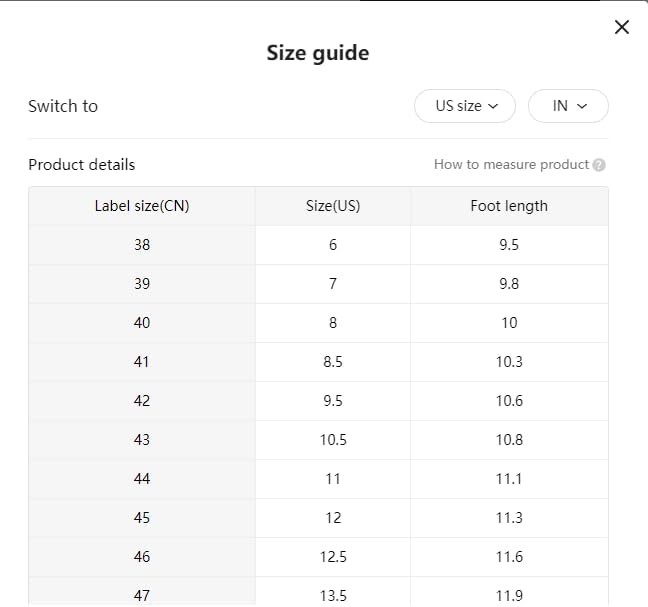Click foot length 10.6 cell
This screenshot has height=607, width=648.
[x=509, y=401]
